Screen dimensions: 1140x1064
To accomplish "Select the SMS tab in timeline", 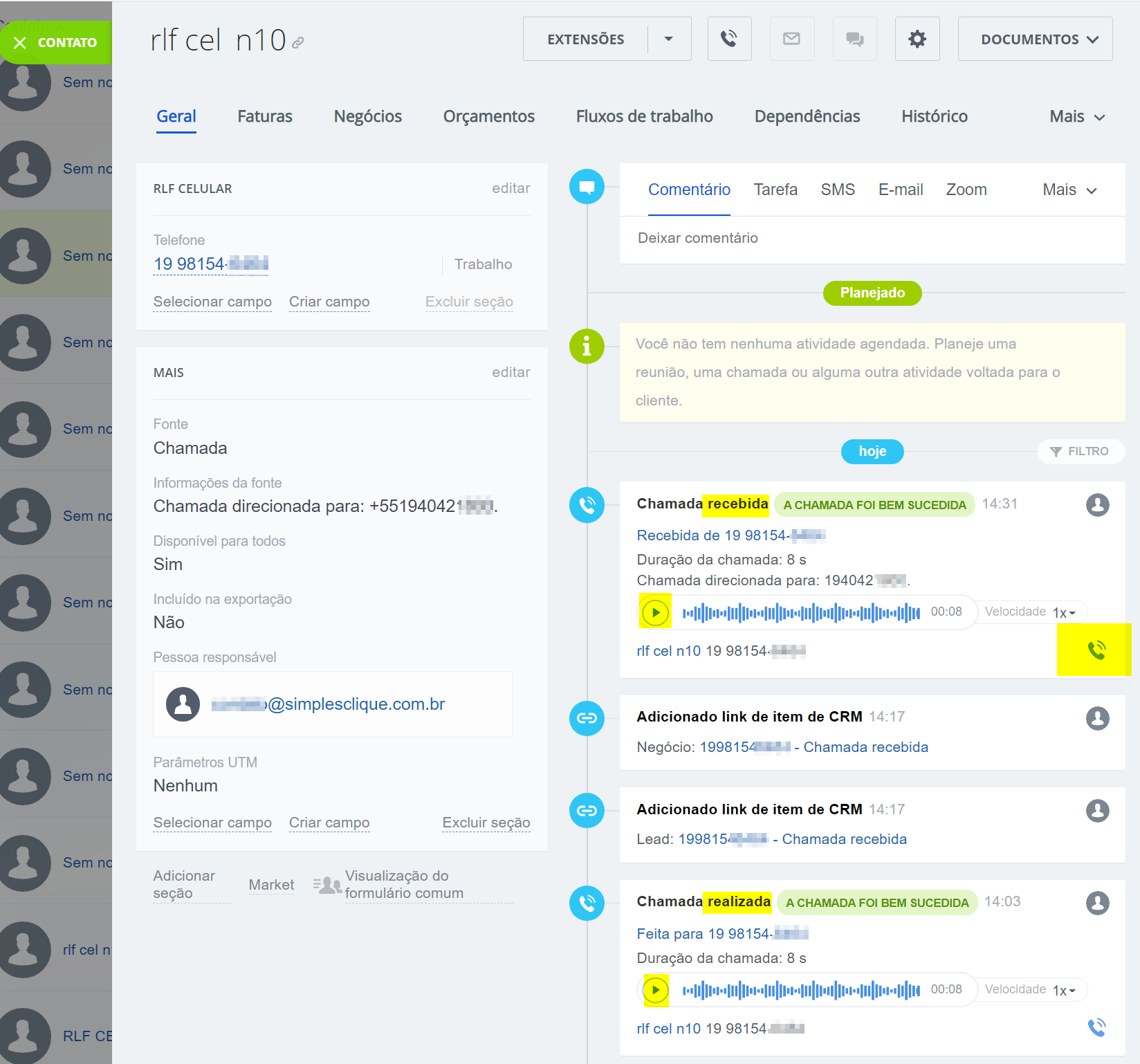I will (837, 190).
